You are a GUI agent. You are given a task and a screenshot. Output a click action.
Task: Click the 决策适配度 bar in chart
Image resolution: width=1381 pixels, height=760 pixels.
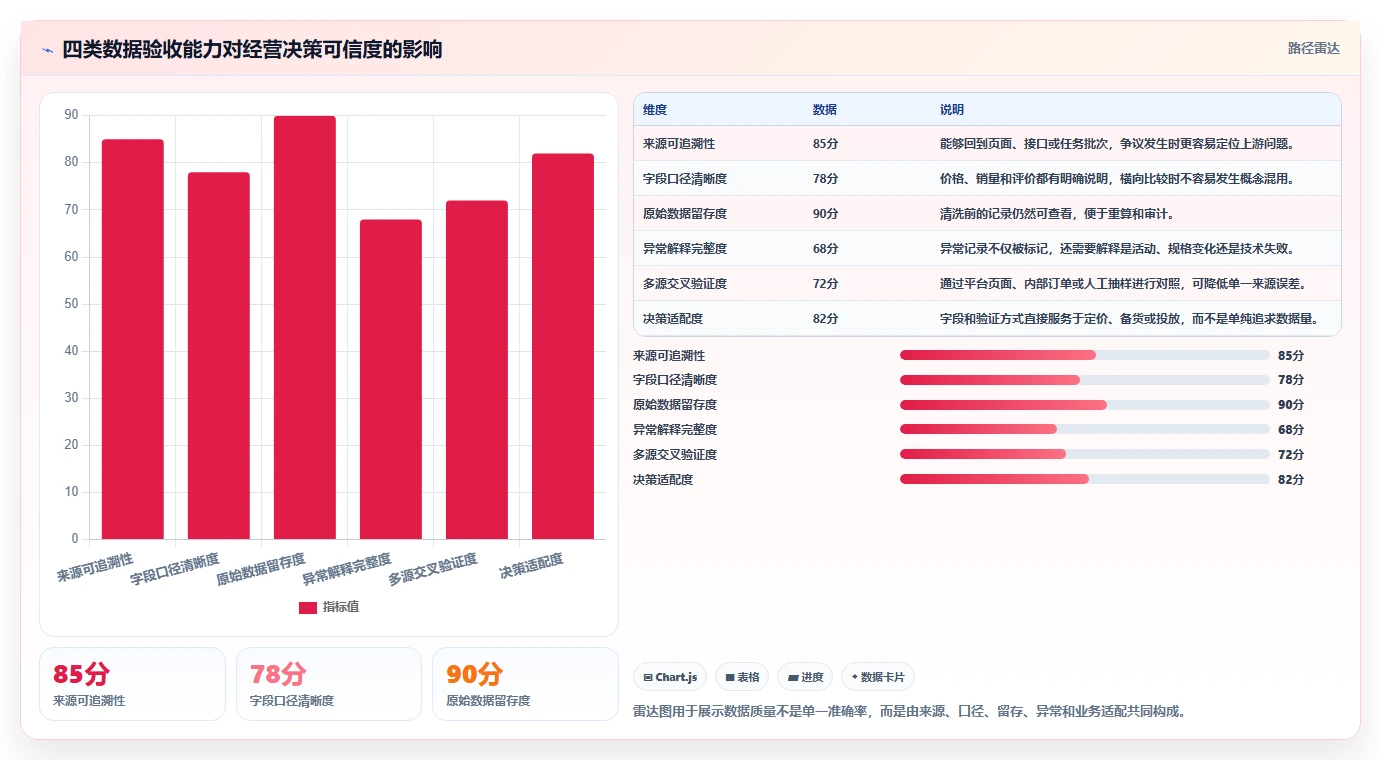point(563,346)
